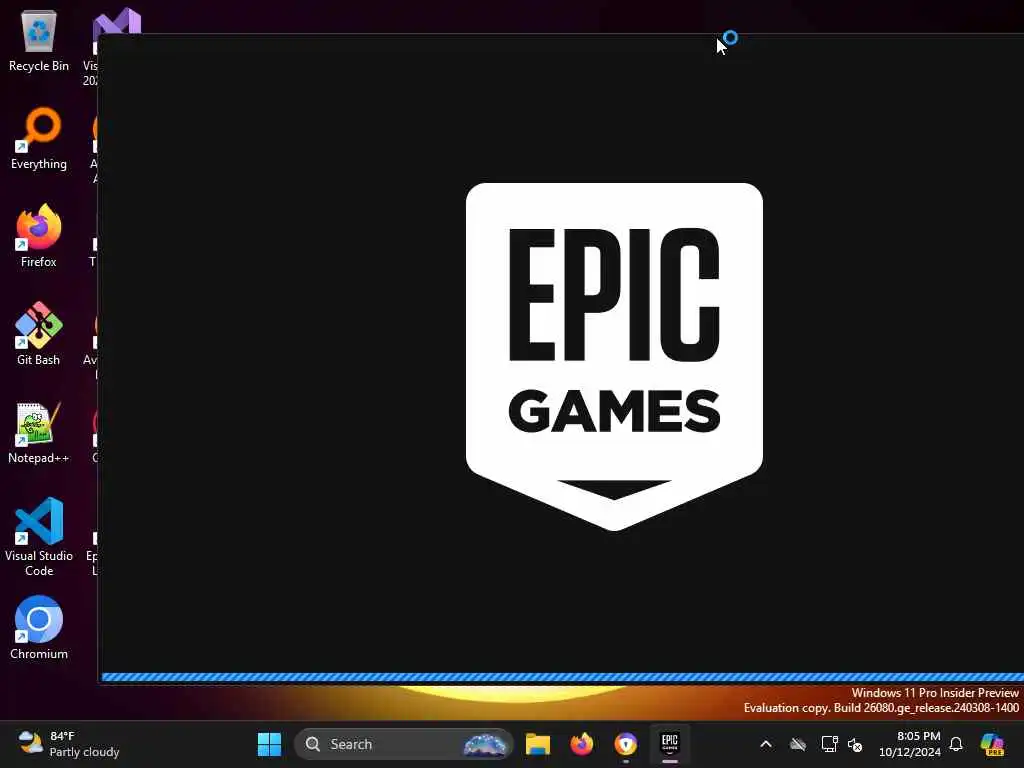Screen dimensions: 1024x768
Task: Click the taskbar Search box
Action: [404, 744]
